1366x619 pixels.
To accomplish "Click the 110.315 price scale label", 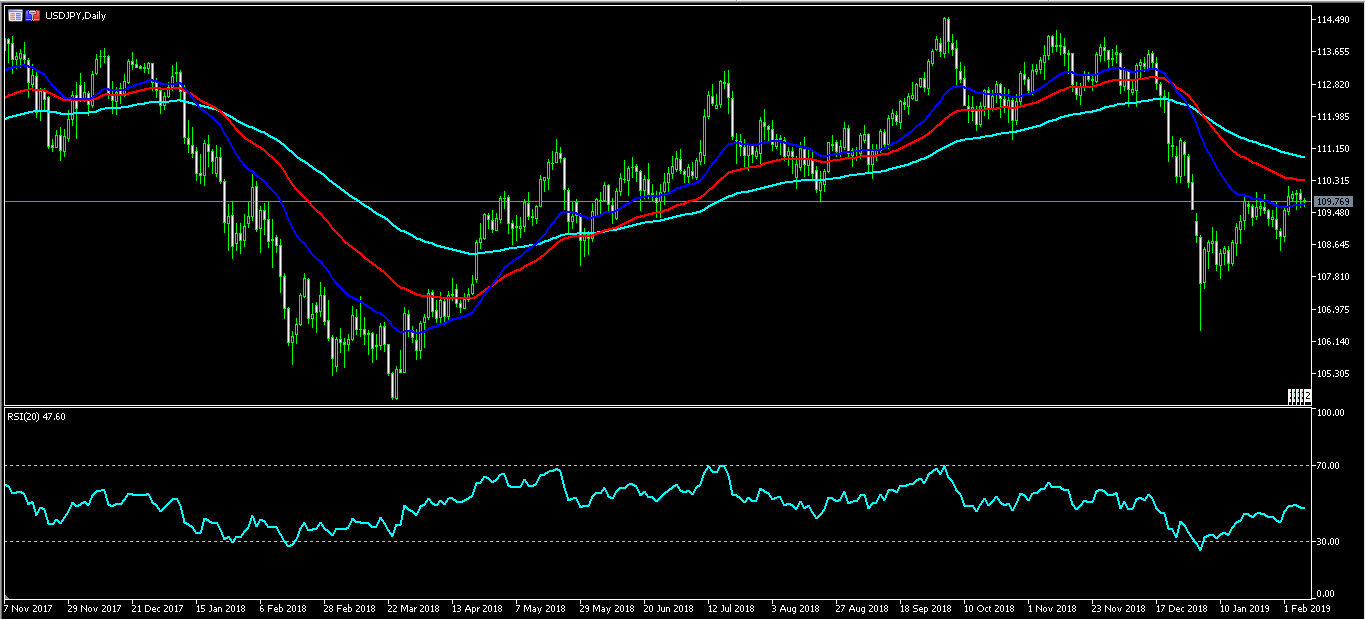I will (x=1334, y=181).
